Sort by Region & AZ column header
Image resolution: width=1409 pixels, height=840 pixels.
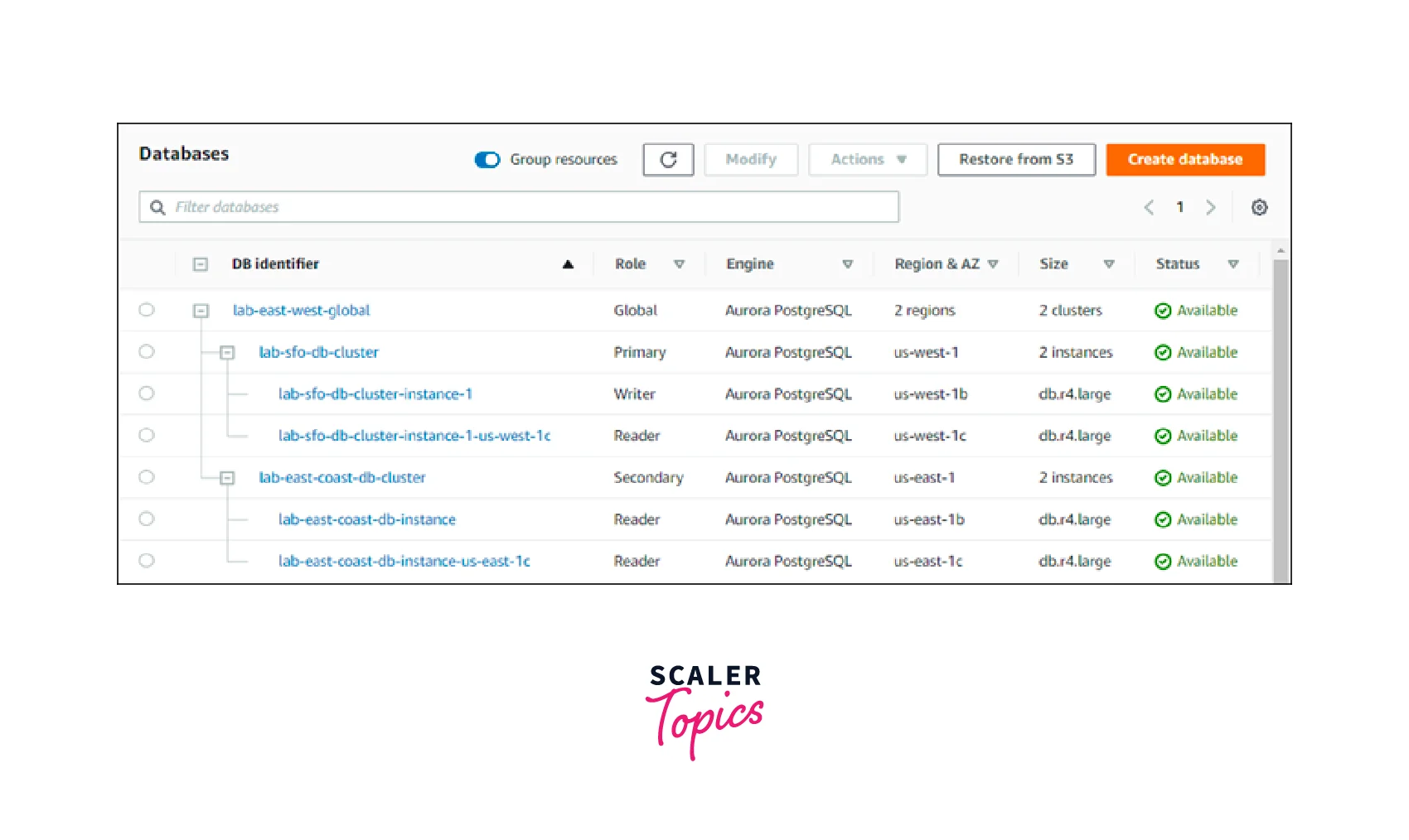pos(937,264)
